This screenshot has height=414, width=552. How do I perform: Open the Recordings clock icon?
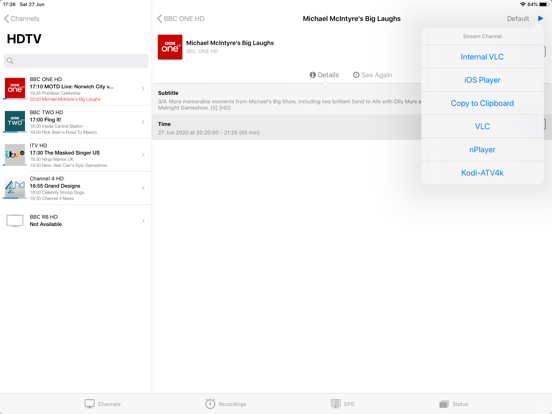click(210, 403)
